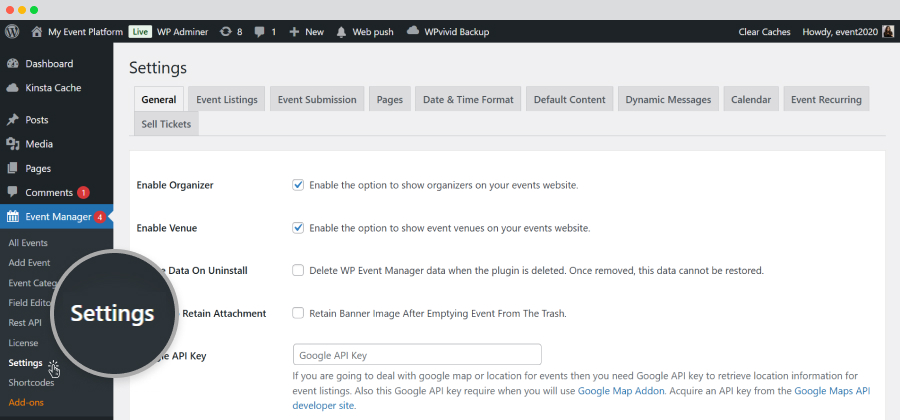Click the home icon beside My Event Platform

37,32
